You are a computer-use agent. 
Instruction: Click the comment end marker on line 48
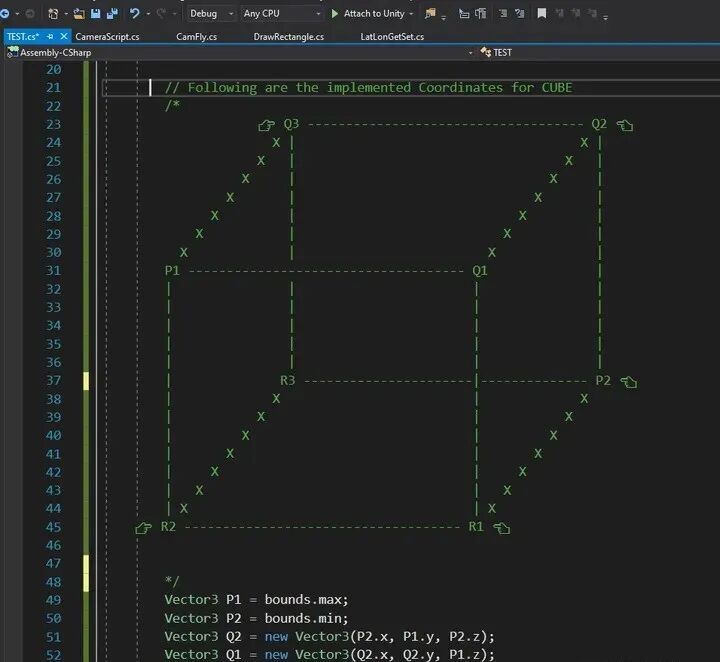tap(172, 581)
